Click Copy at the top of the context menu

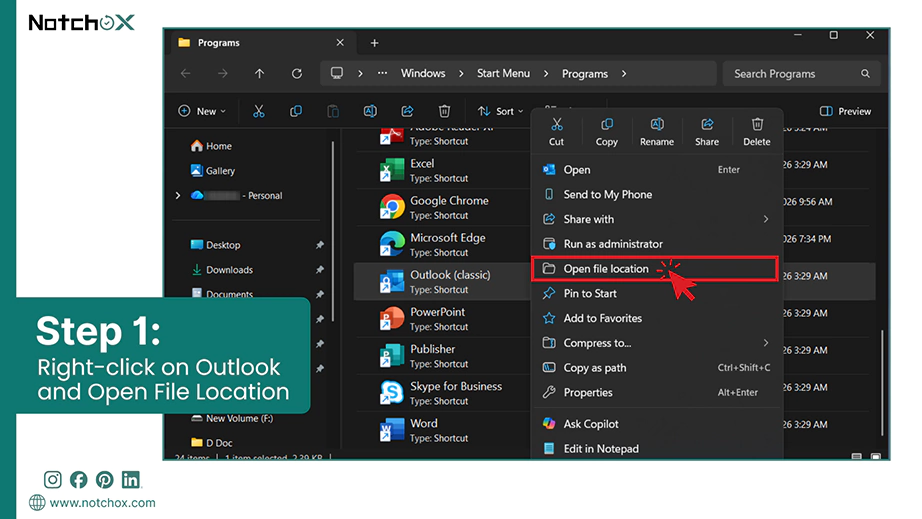tap(606, 132)
